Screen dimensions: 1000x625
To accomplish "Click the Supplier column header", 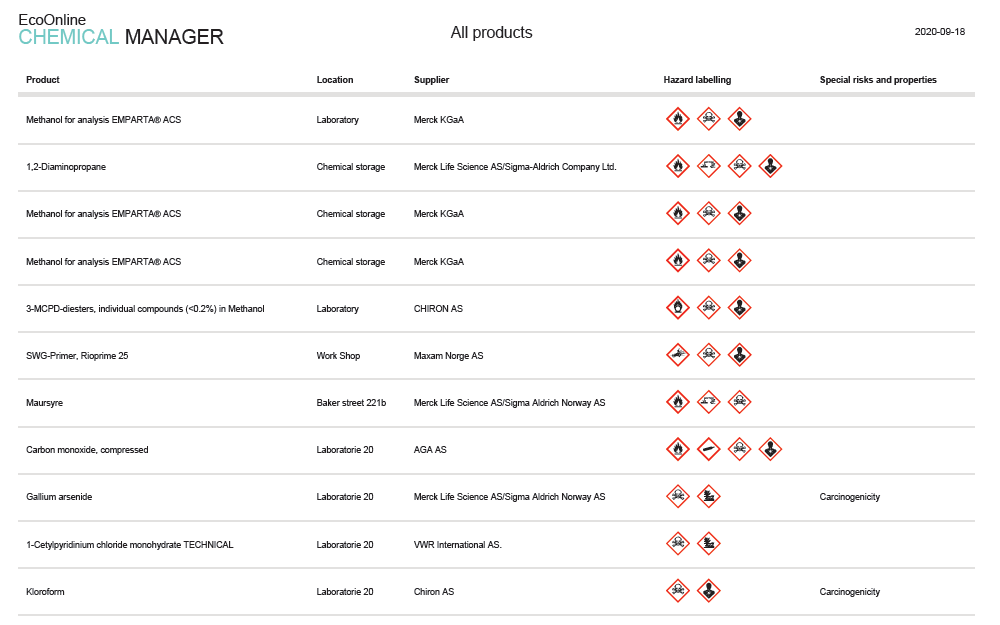I will [432, 80].
